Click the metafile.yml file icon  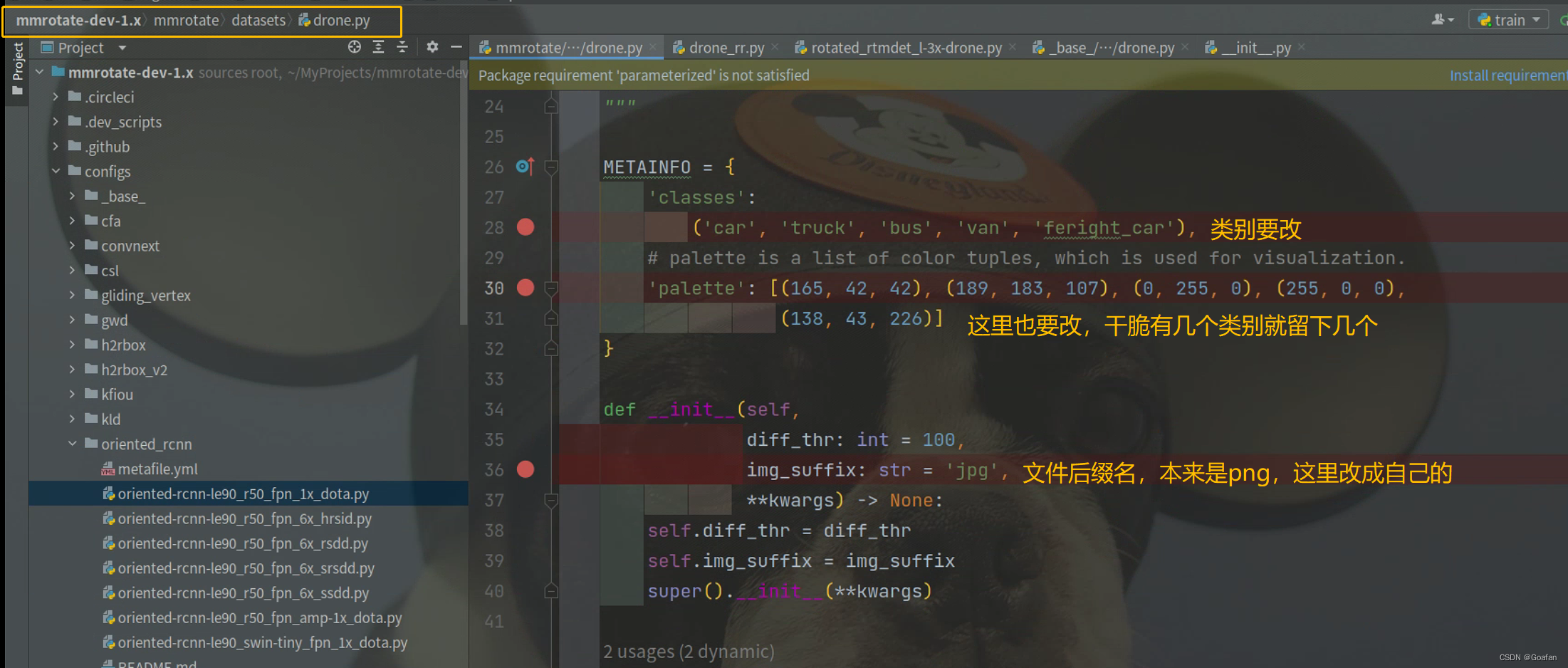point(108,469)
